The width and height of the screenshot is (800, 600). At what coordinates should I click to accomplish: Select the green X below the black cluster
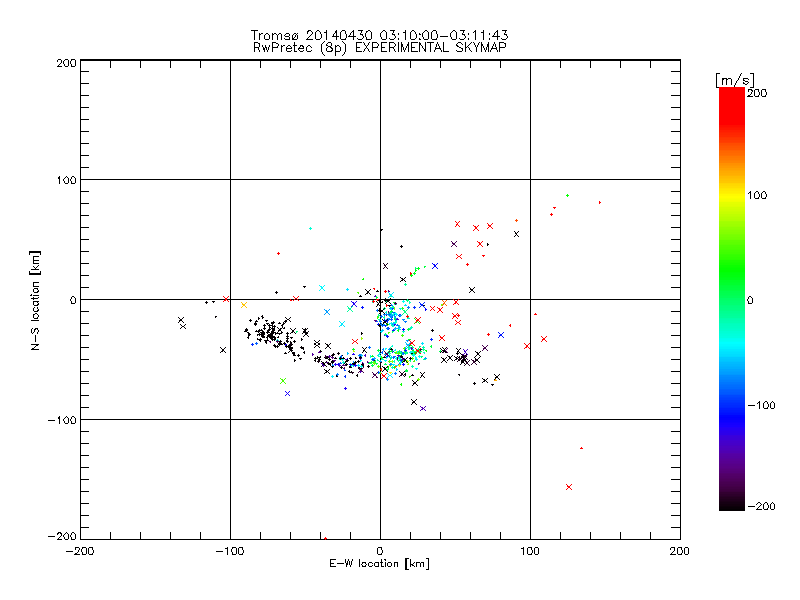pyautogui.click(x=283, y=381)
